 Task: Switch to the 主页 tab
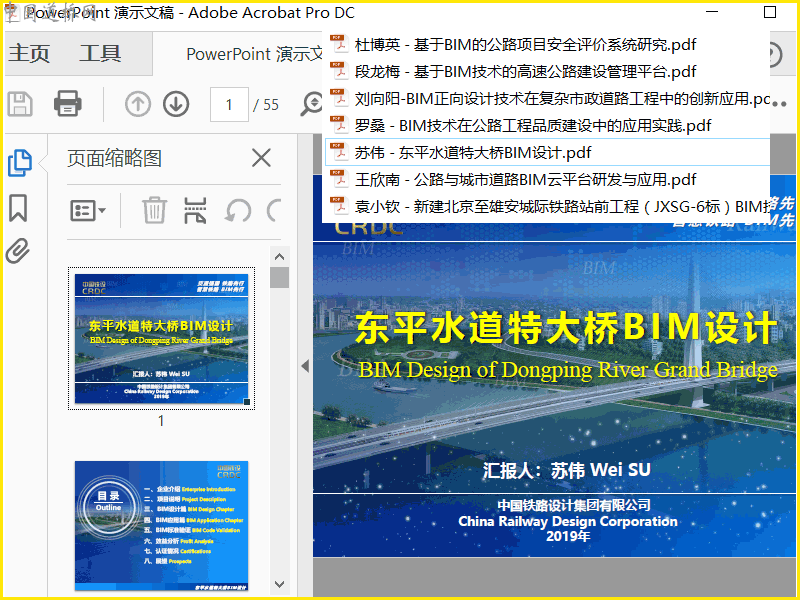coord(29,53)
